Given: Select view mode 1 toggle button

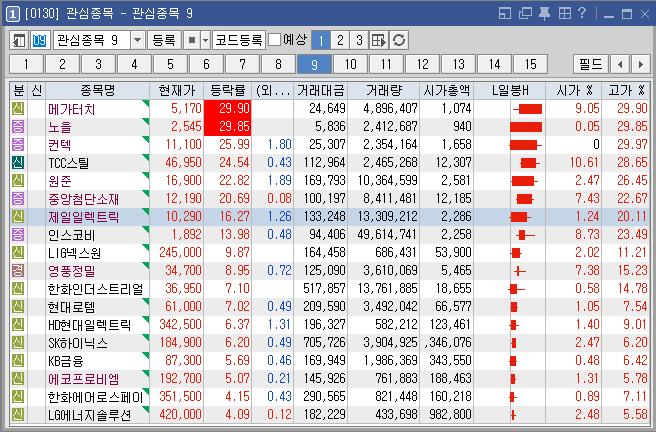Looking at the screenshot, I should click(x=321, y=41).
